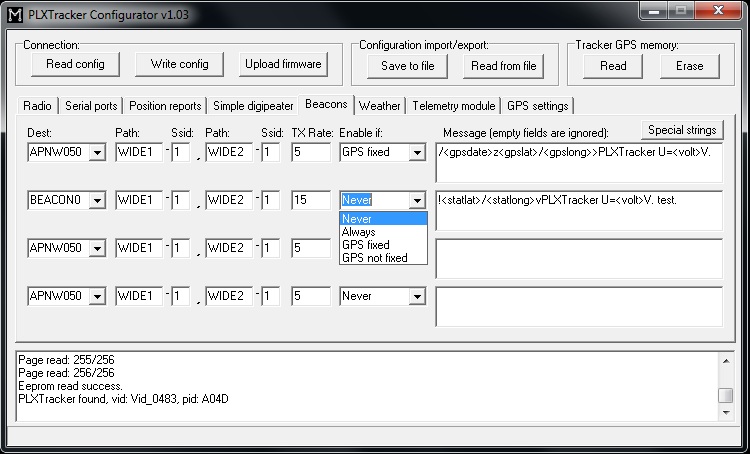Click the empty fourth row message box
The image size is (750, 454).
pyautogui.click(x=579, y=306)
